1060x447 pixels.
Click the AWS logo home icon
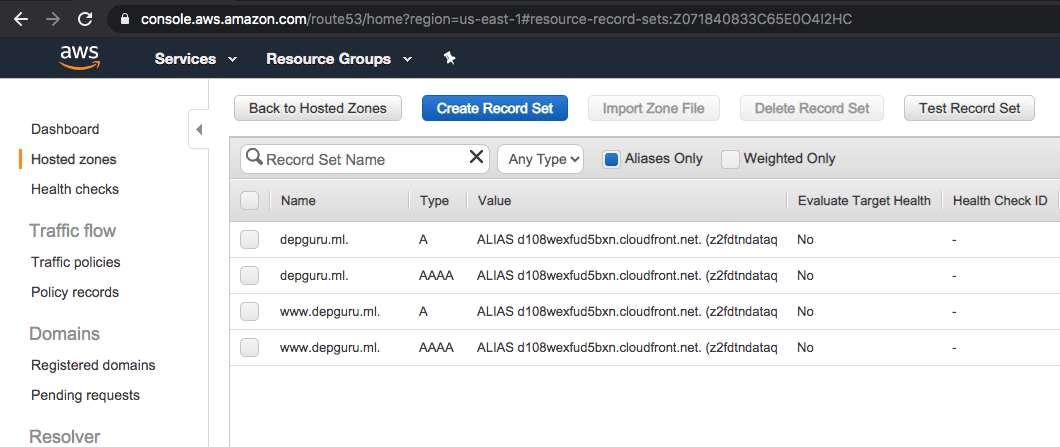(79, 58)
